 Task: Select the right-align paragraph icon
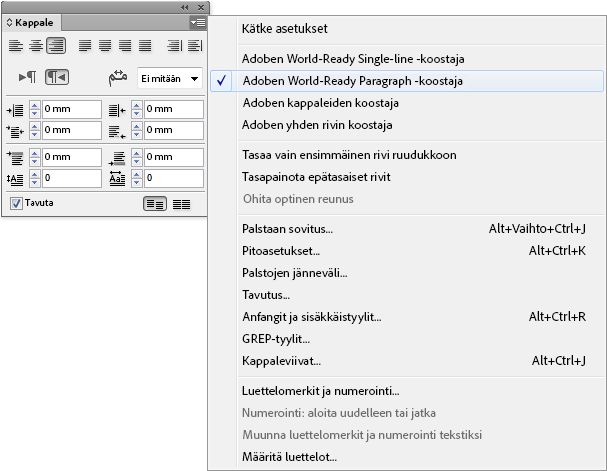click(x=56, y=46)
